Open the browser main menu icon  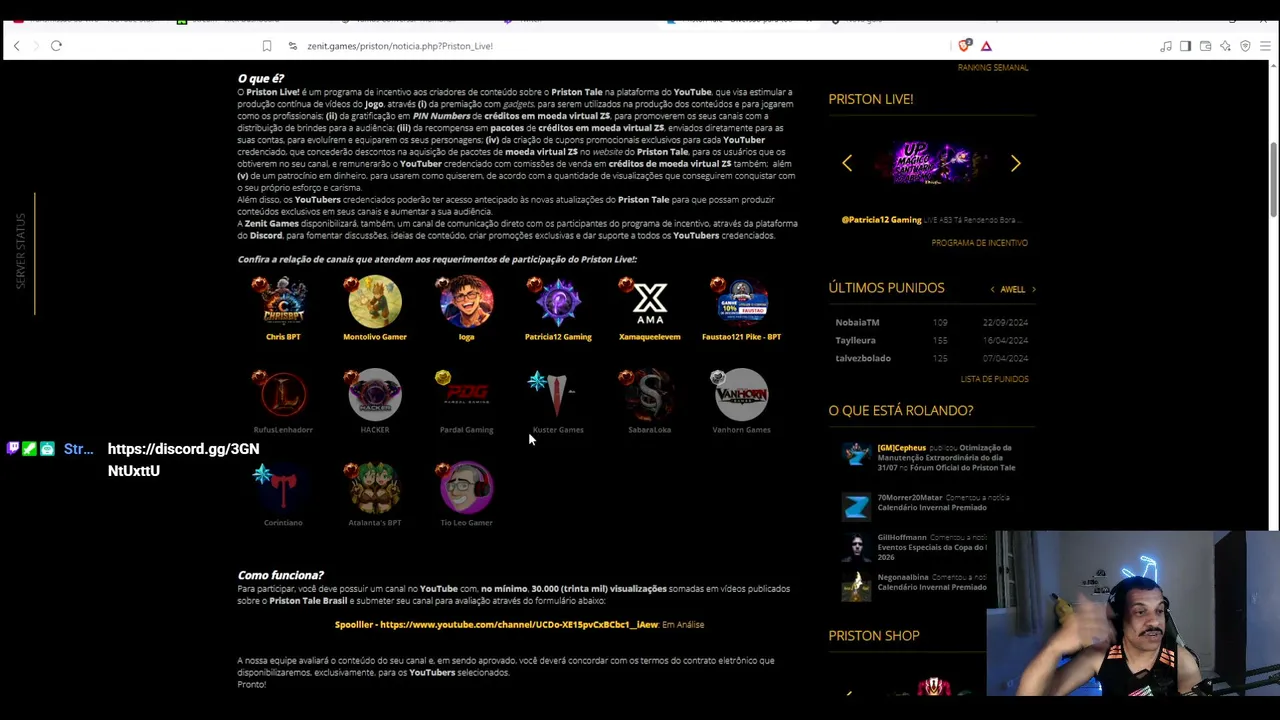point(1265,46)
